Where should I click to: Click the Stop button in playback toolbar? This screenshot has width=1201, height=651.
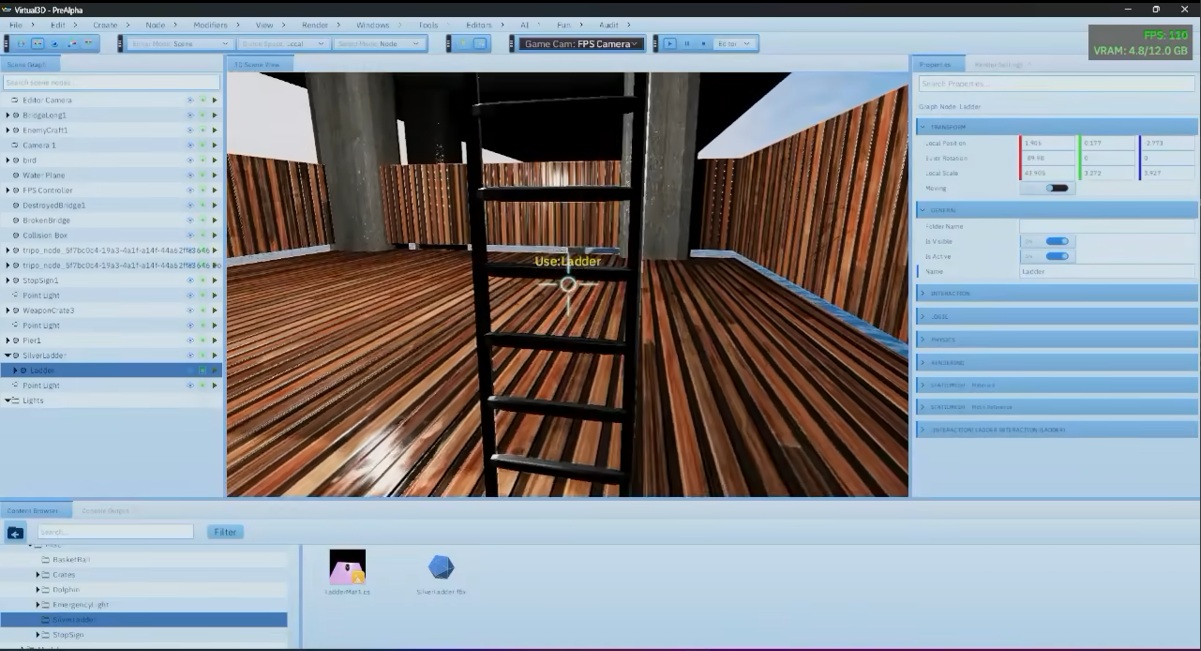coord(703,44)
